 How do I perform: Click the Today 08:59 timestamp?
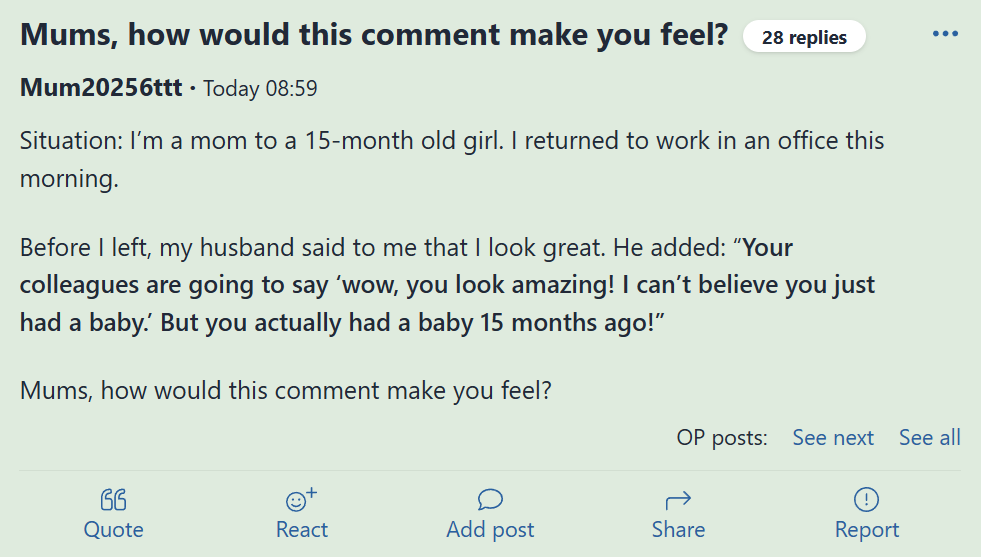click(260, 88)
